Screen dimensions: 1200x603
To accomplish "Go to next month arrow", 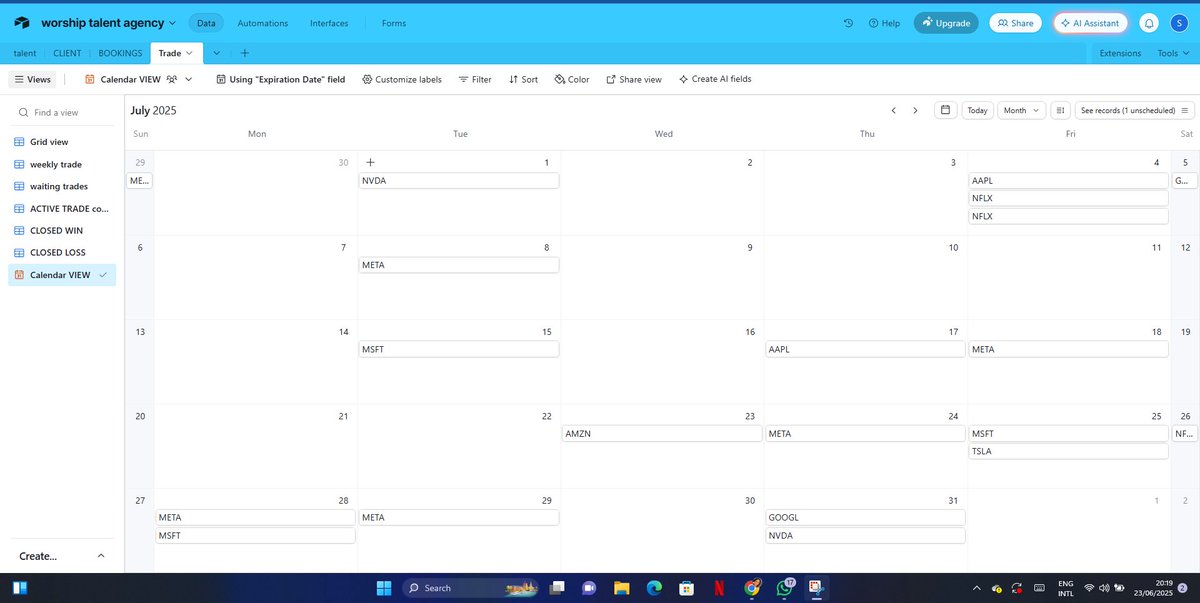I will coord(915,111).
